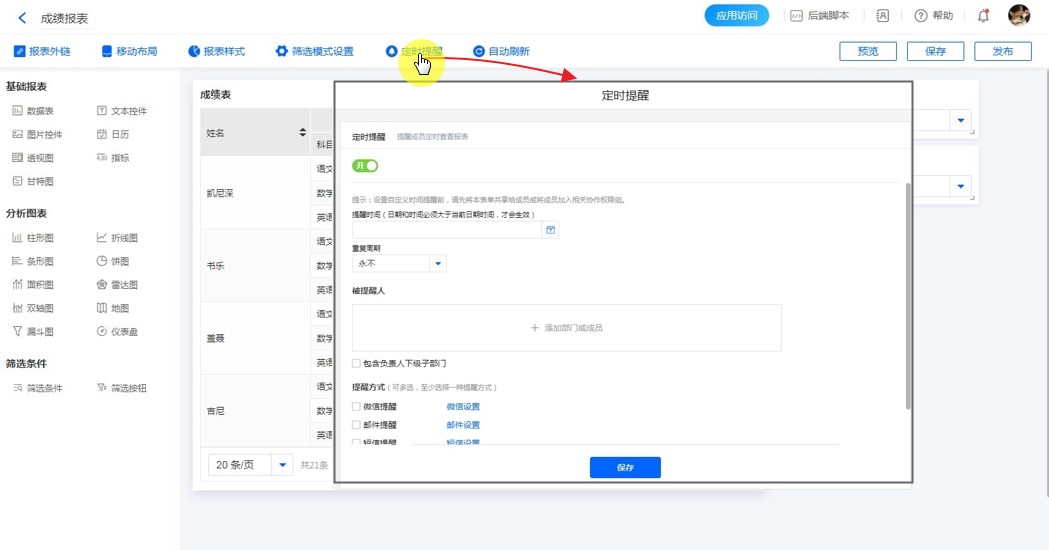
Task: Sort the 姓名 column using its arrows
Action: [303, 133]
